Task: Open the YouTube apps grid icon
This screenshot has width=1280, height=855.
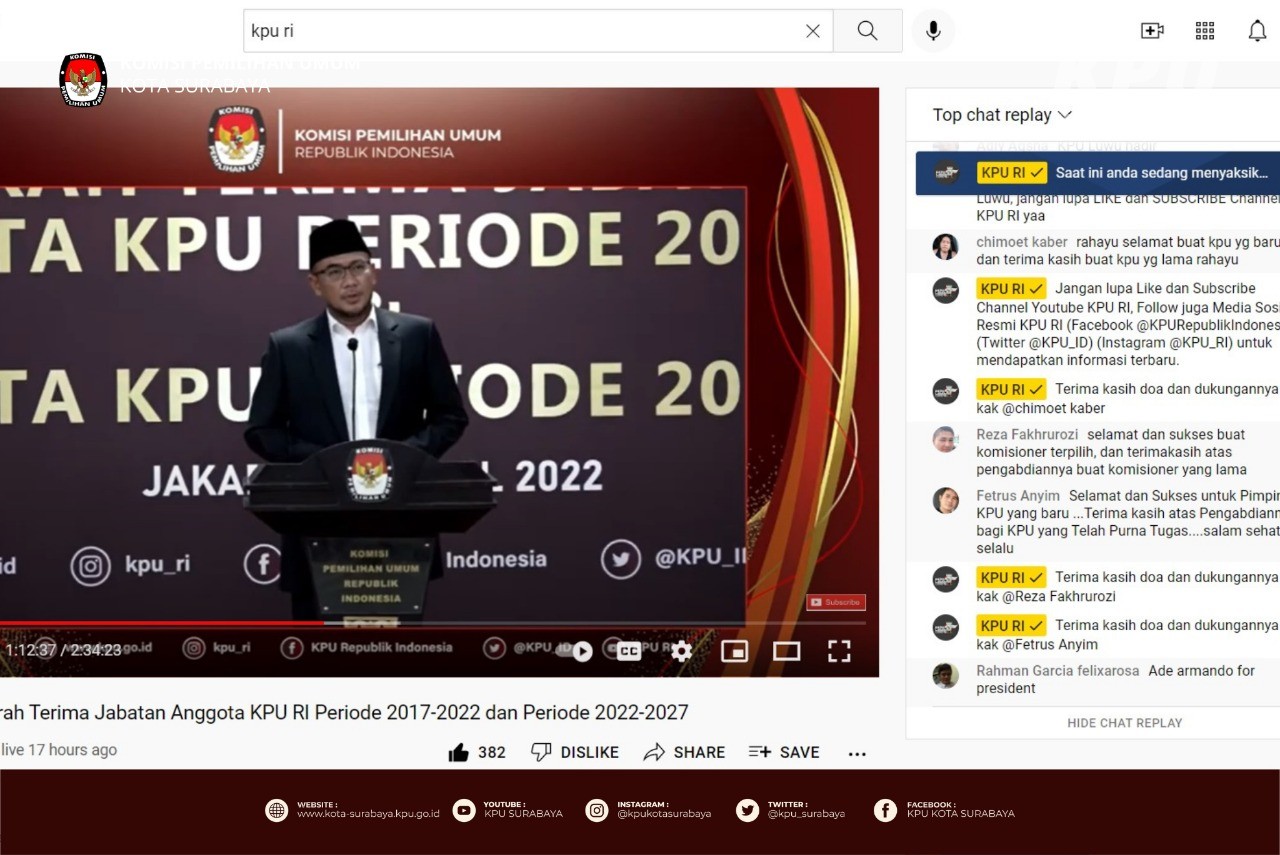Action: (1205, 31)
